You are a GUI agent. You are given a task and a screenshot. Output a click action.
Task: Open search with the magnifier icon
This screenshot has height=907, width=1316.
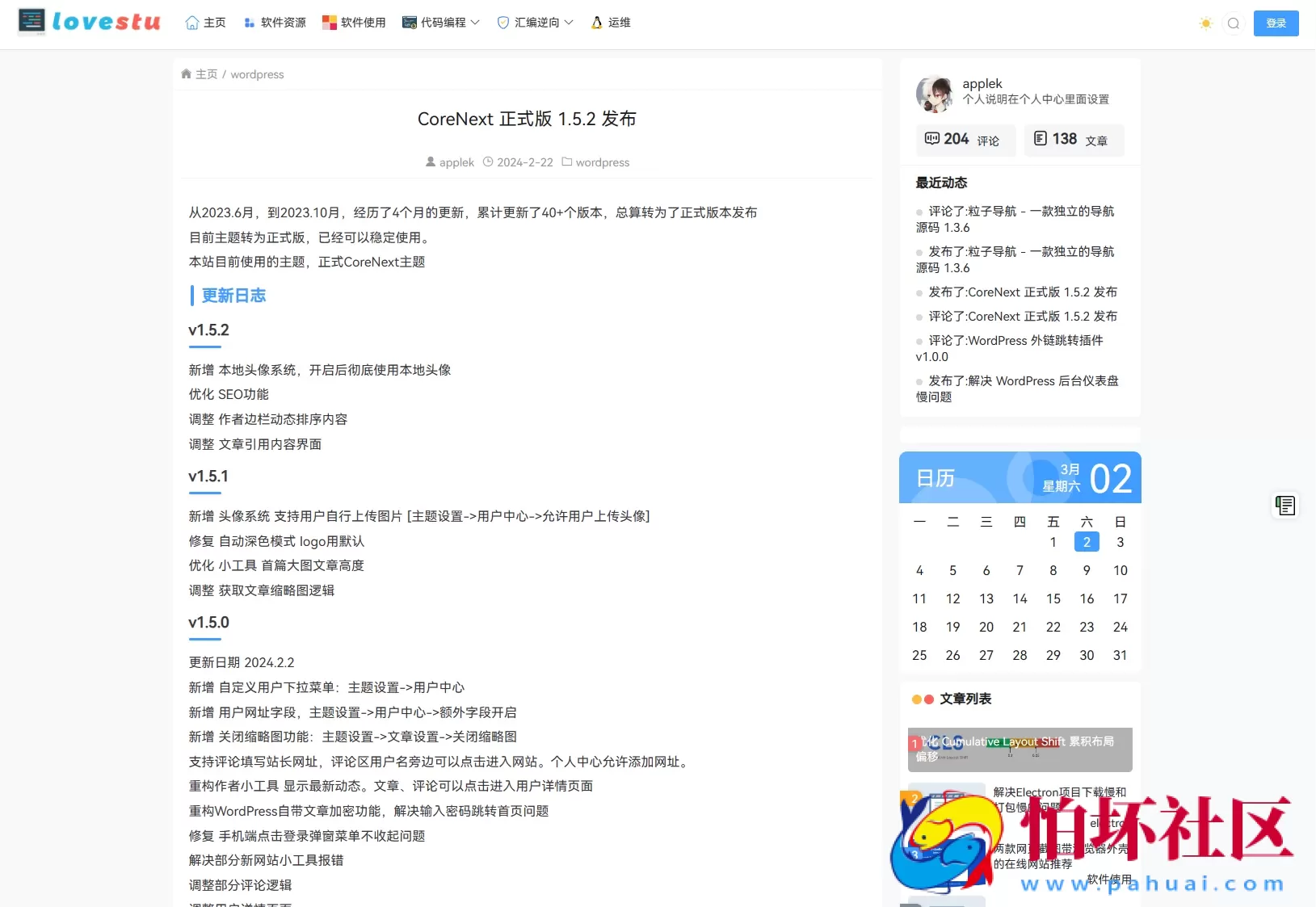coord(1233,23)
